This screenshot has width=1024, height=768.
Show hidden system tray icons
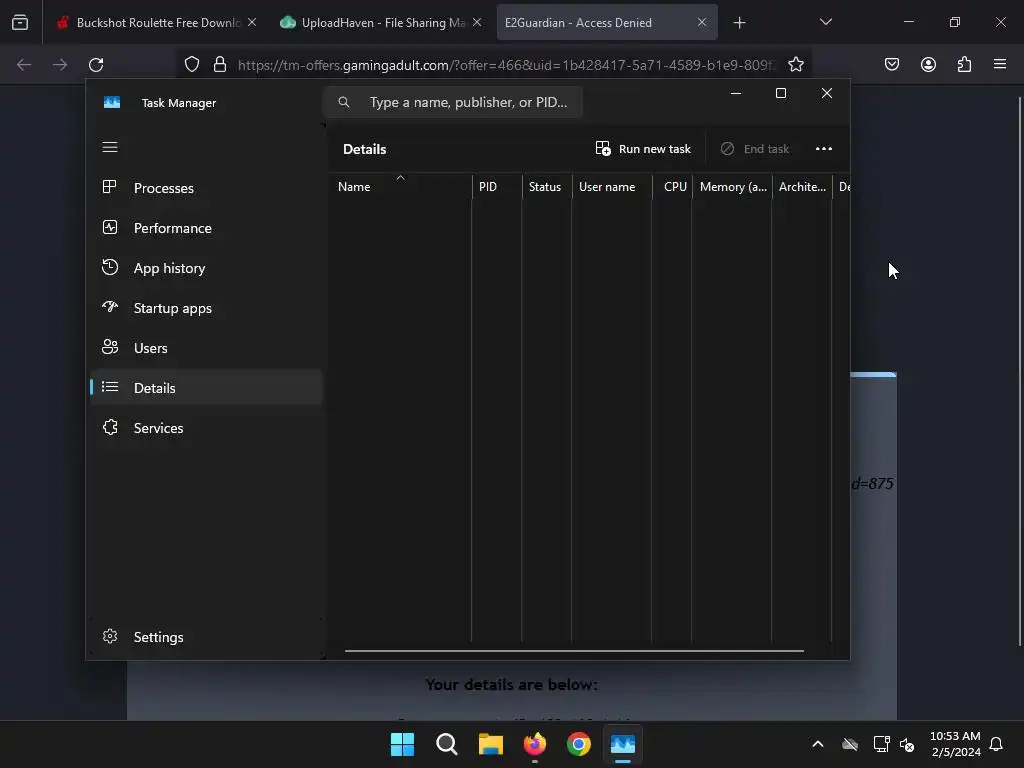818,744
